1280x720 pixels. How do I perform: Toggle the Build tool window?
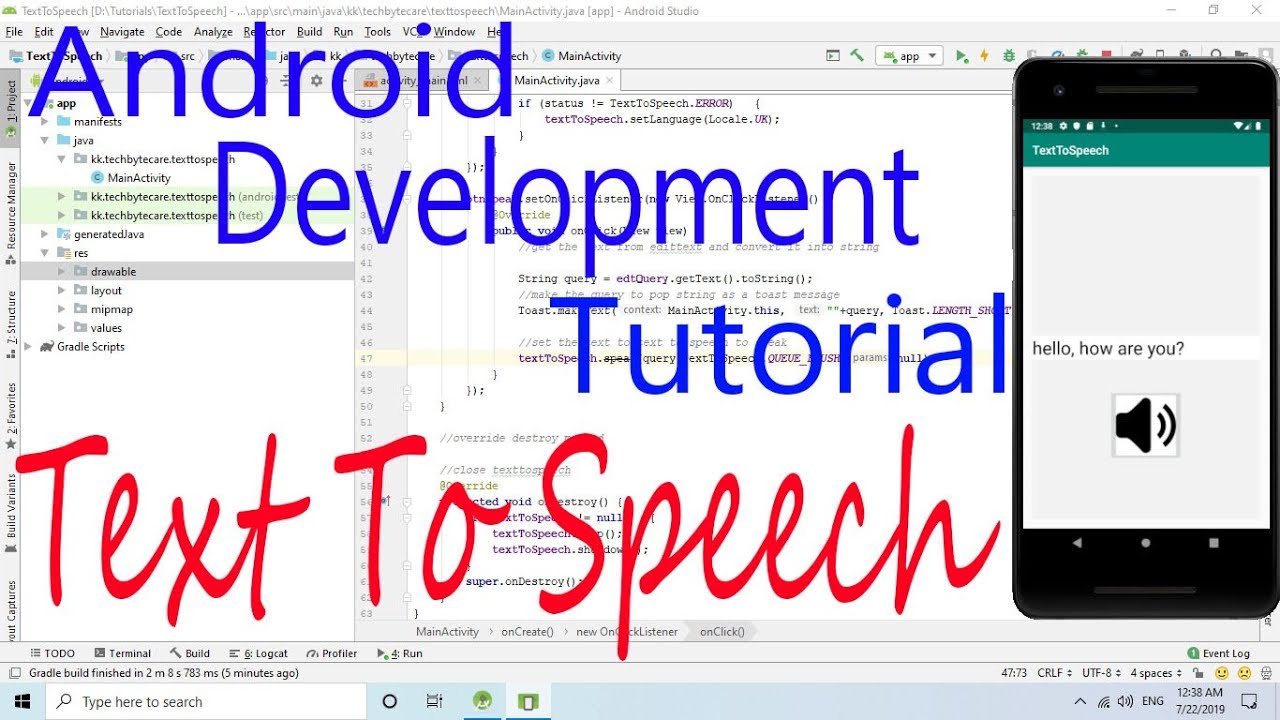click(190, 653)
